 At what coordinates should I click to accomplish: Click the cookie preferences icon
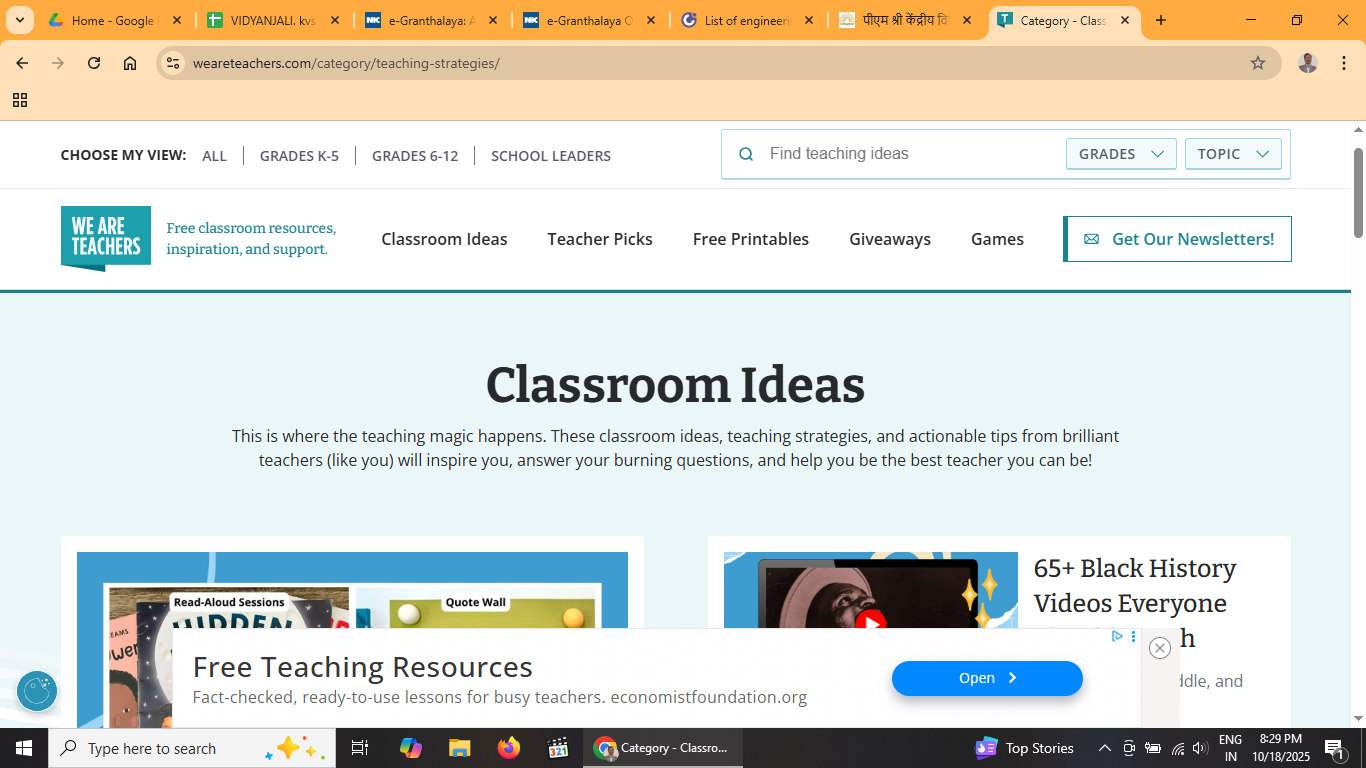[37, 691]
